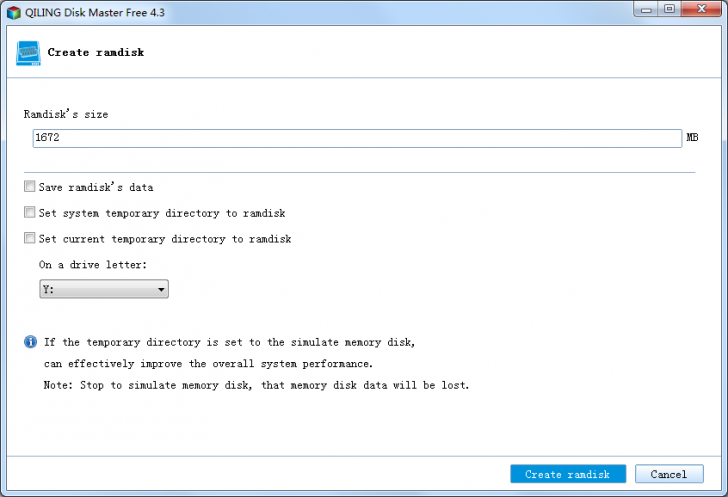The width and height of the screenshot is (728, 497).
Task: Click the "Ramdisk's size" label
Action: click(x=66, y=114)
